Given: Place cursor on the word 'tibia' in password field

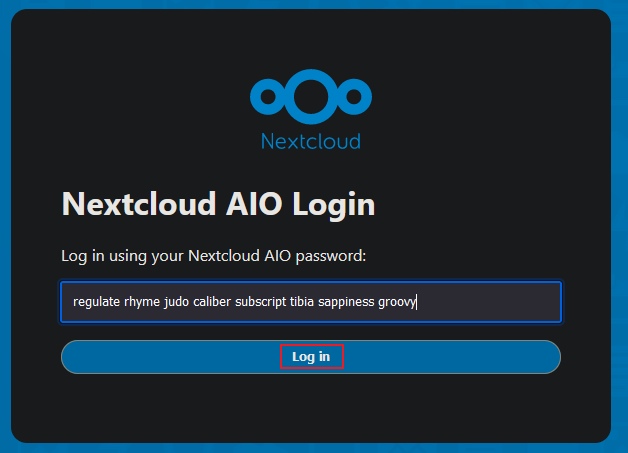Looking at the screenshot, I should pyautogui.click(x=302, y=302).
